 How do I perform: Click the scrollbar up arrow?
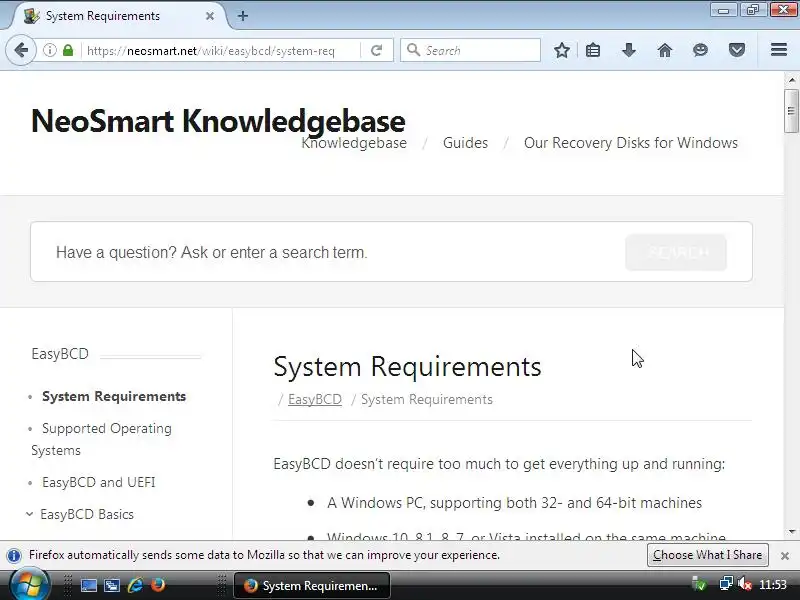pos(792,80)
